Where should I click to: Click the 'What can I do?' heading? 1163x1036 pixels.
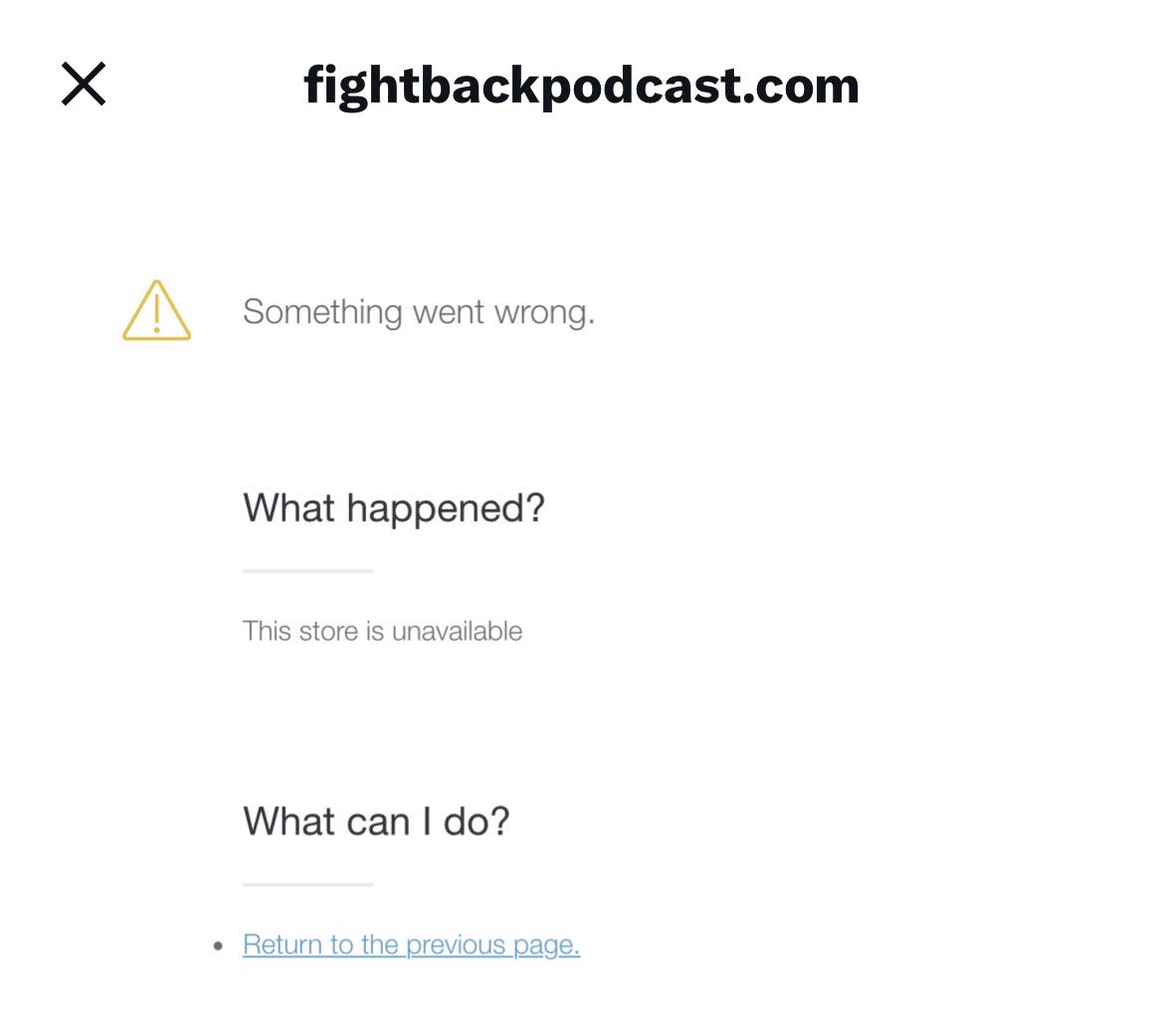pos(376,822)
